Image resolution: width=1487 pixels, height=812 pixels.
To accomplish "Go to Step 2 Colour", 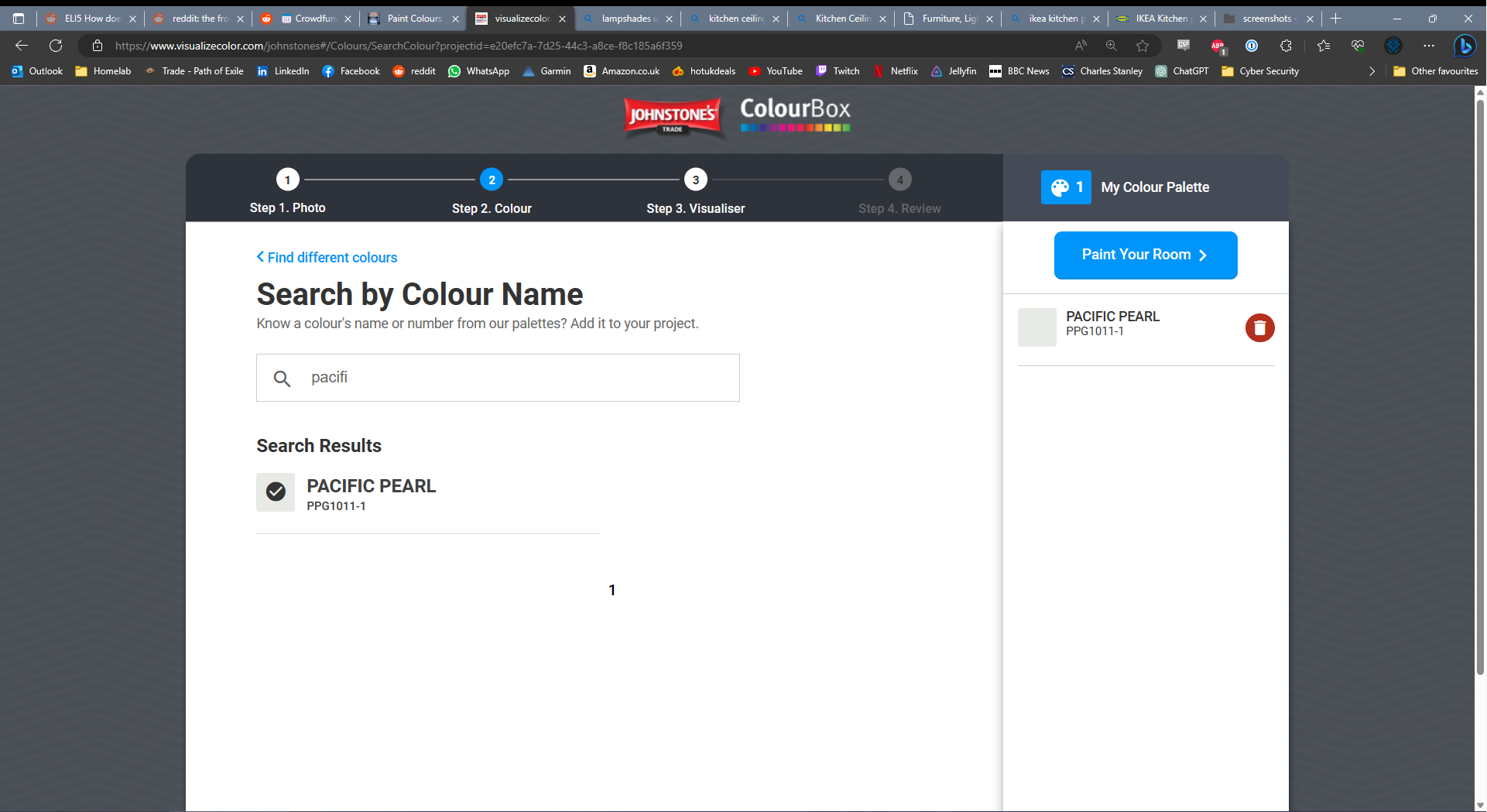I will [492, 192].
